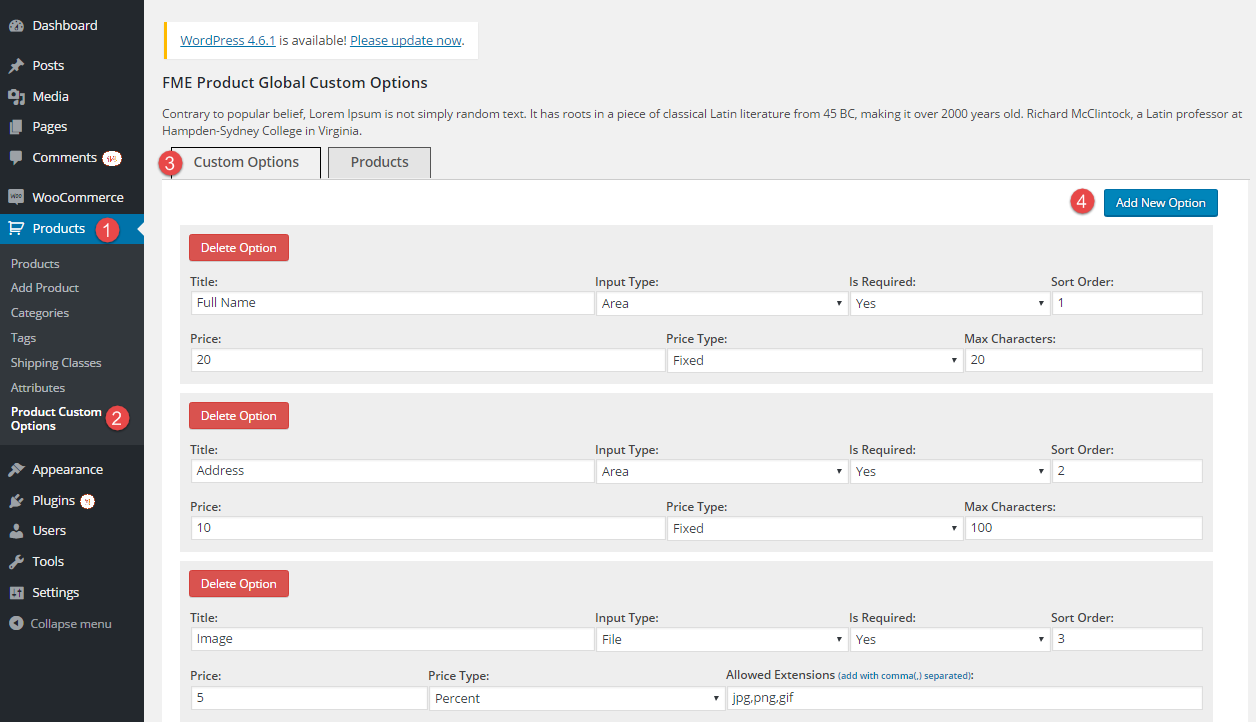Click the Please update now link
The height and width of the screenshot is (722, 1256).
click(x=406, y=41)
